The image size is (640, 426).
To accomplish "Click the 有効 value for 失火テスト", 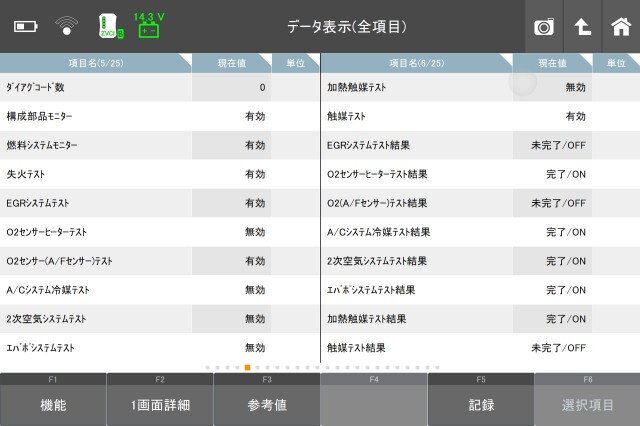I will (x=255, y=174).
